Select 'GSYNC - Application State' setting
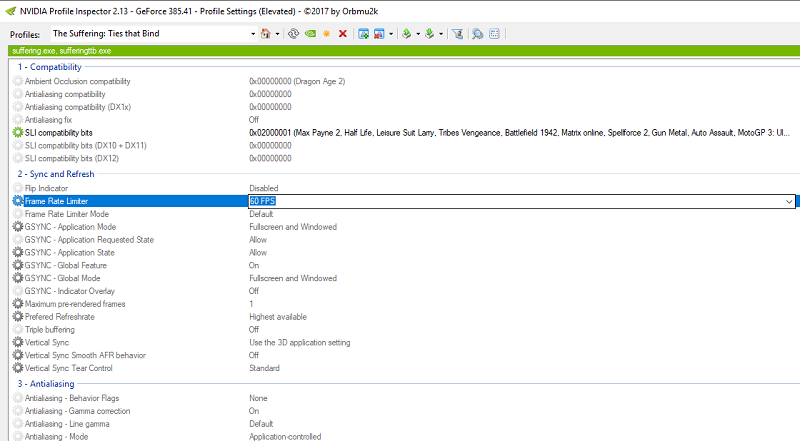Image resolution: width=800 pixels, height=441 pixels. point(69,253)
